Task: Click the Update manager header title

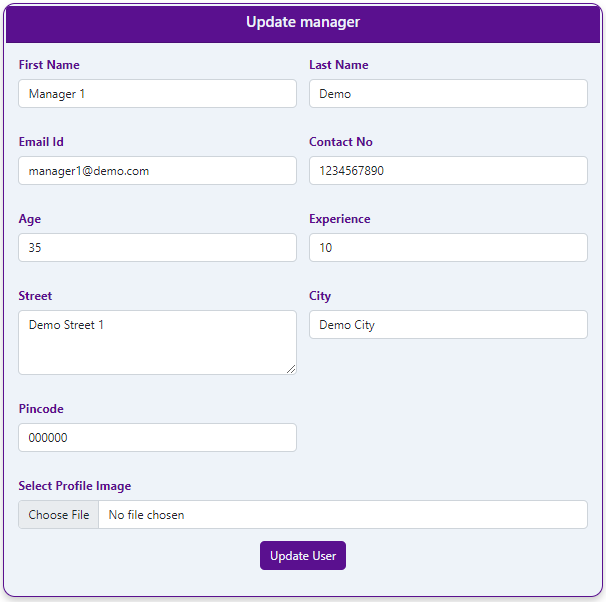Action: point(303,22)
